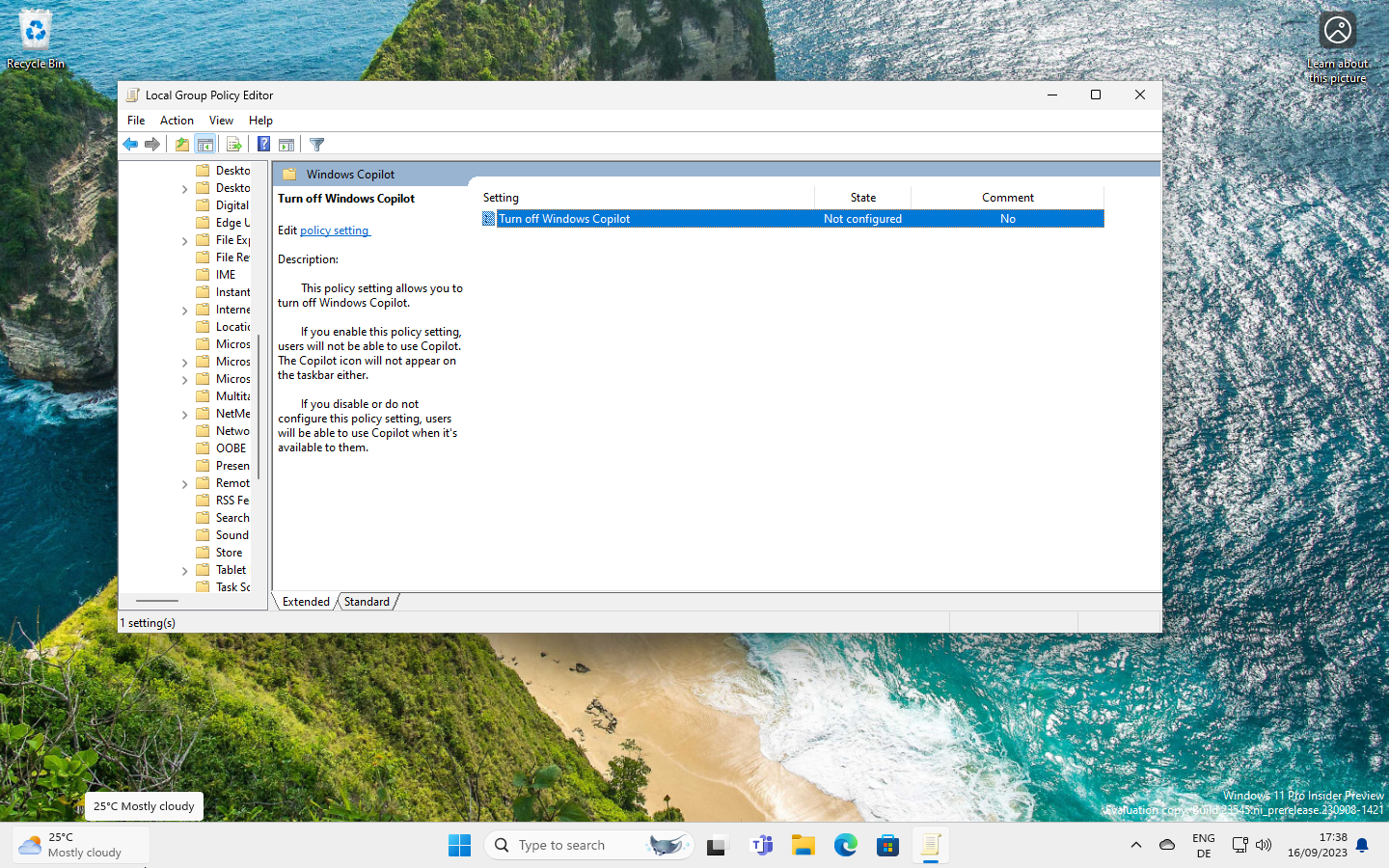Expand the File Explorer tree node
This screenshot has width=1389, height=868.
pyautogui.click(x=183, y=239)
